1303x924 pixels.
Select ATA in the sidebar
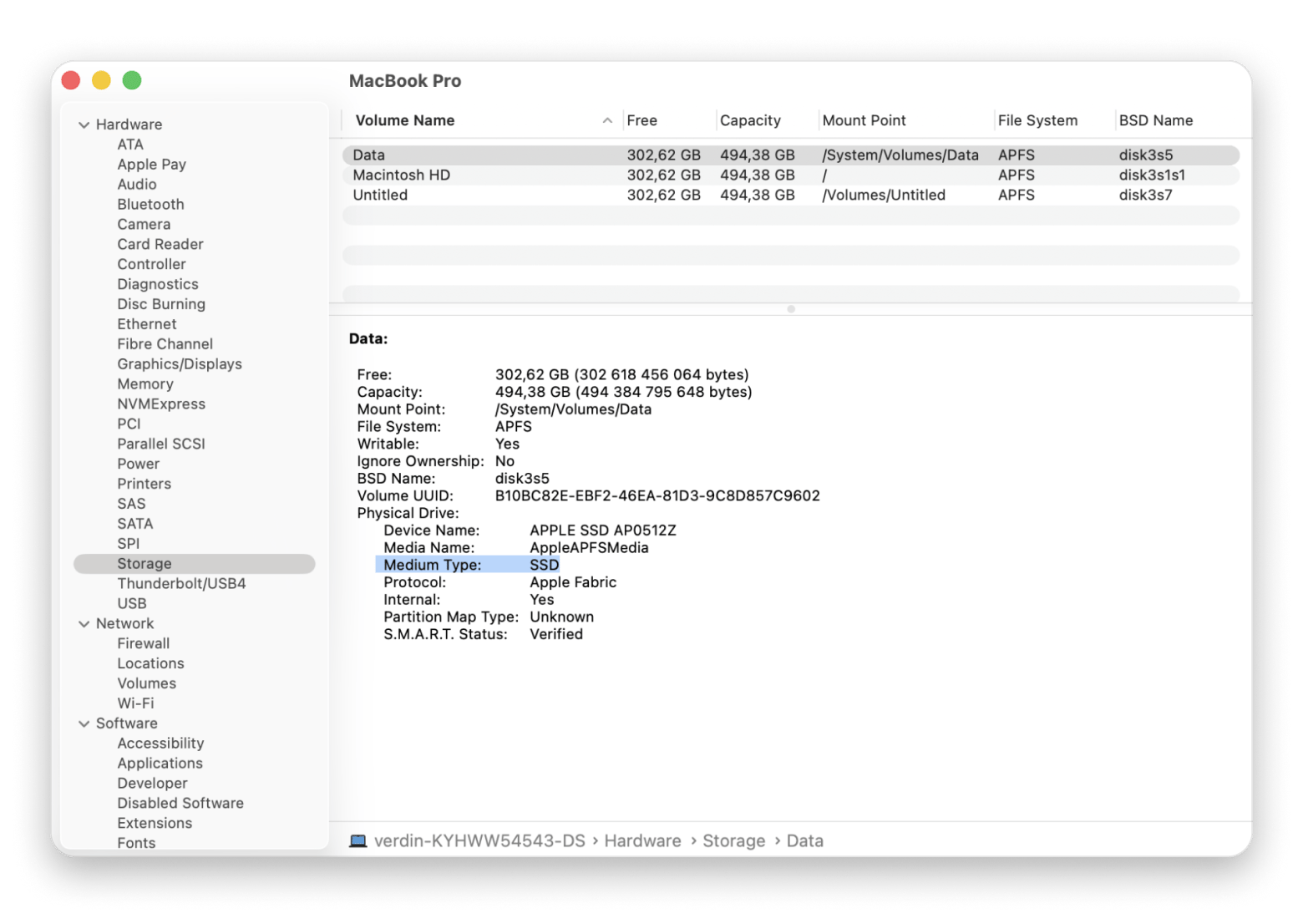(130, 145)
